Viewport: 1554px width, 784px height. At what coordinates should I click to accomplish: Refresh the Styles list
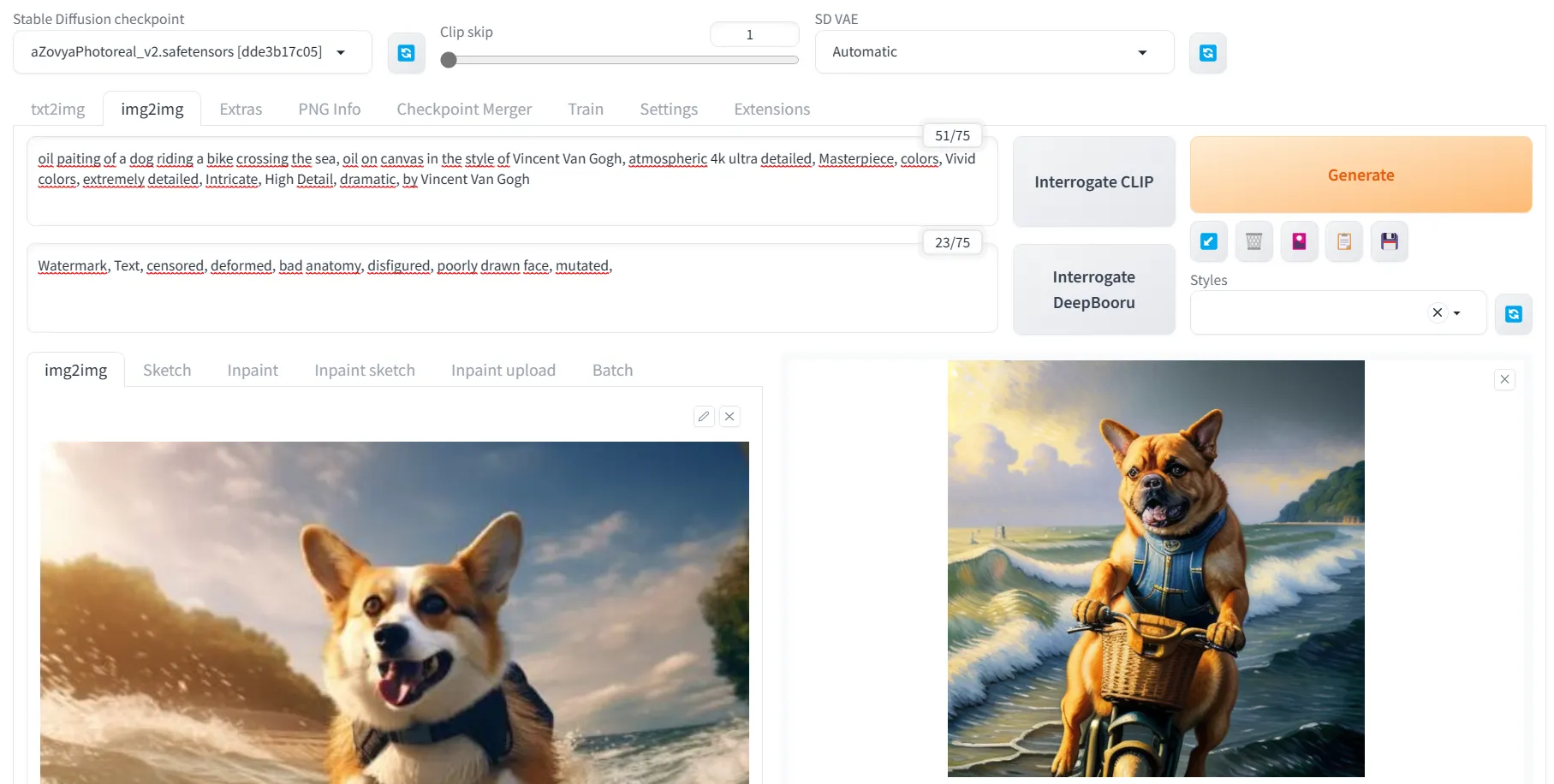coord(1513,314)
